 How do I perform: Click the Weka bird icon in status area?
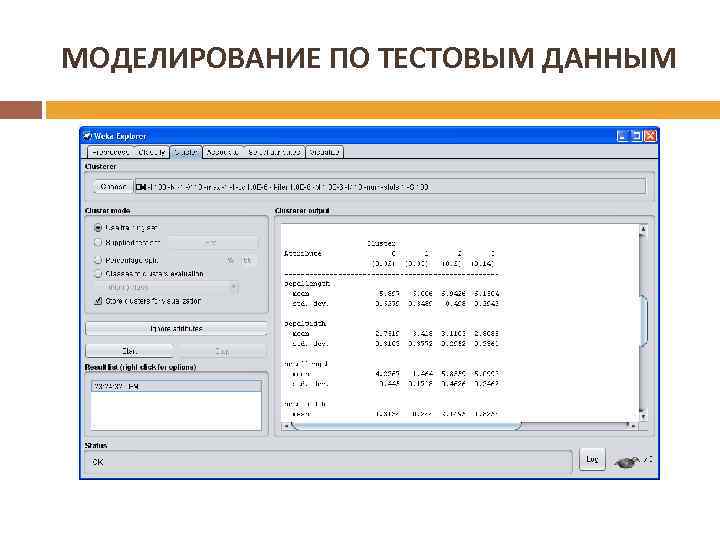coord(627,461)
